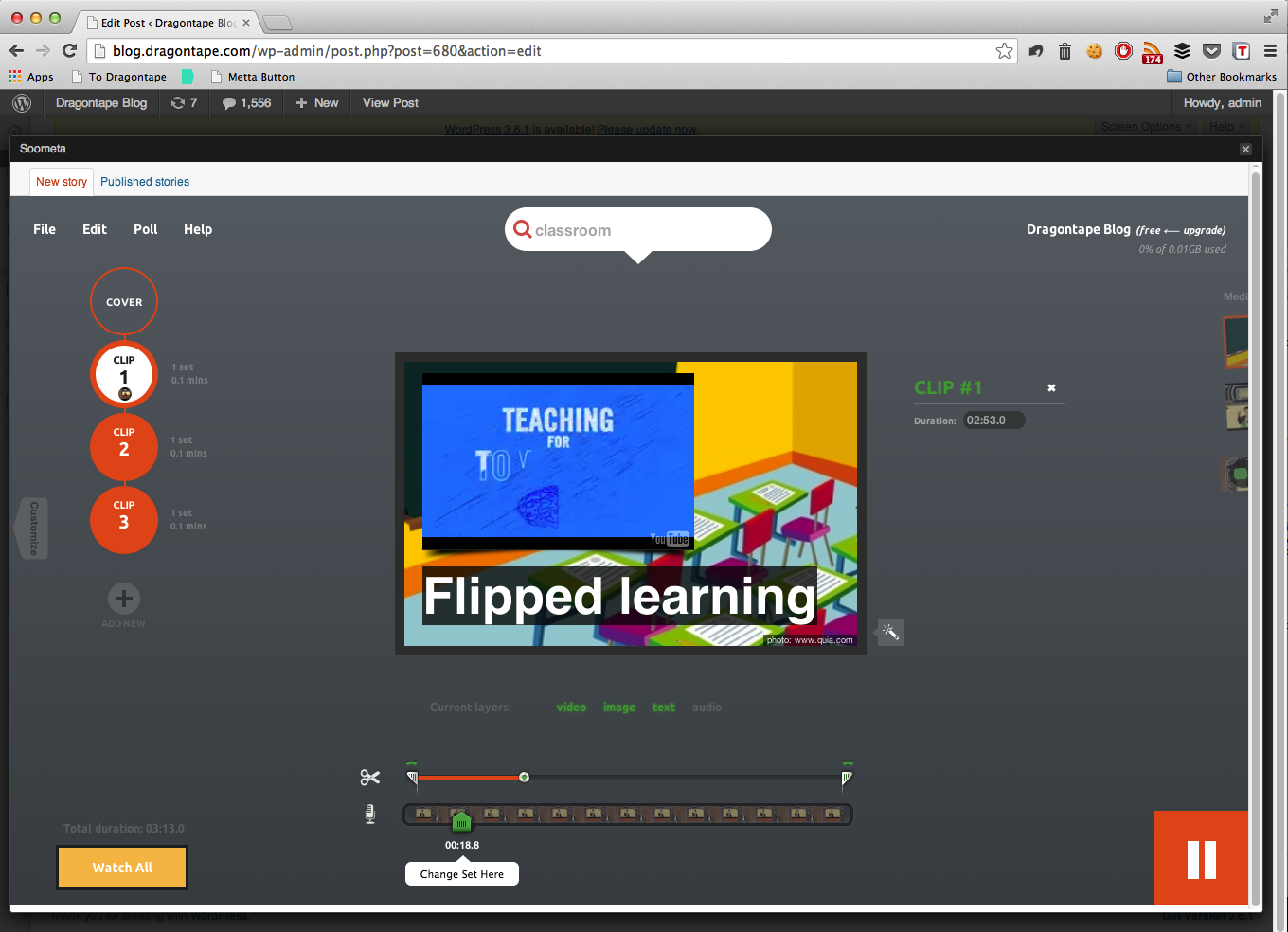Click the Change Set Here button
Viewport: 1288px width, 932px height.
462,874
